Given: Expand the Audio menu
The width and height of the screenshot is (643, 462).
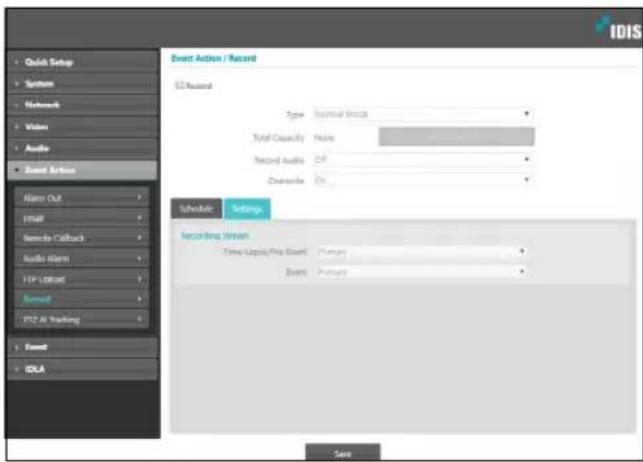Looking at the screenshot, I should pyautogui.click(x=82, y=148).
